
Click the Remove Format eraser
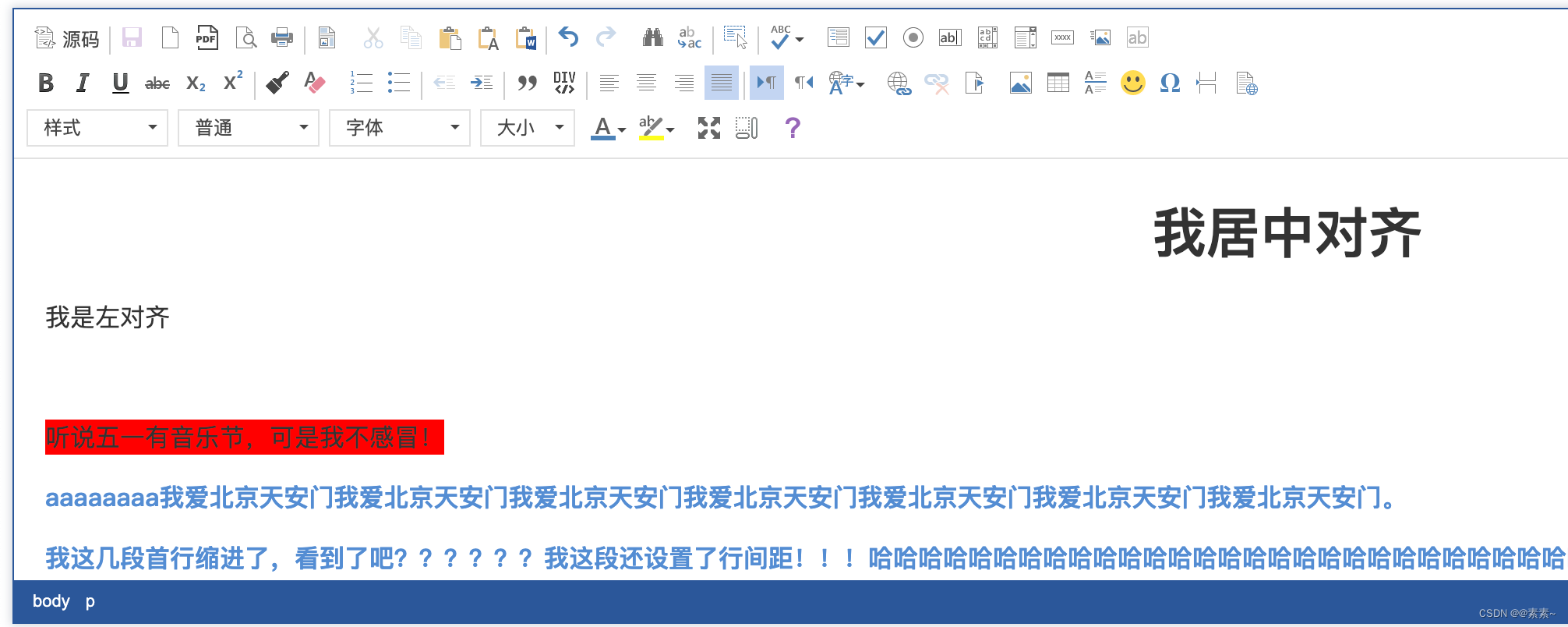(x=315, y=83)
